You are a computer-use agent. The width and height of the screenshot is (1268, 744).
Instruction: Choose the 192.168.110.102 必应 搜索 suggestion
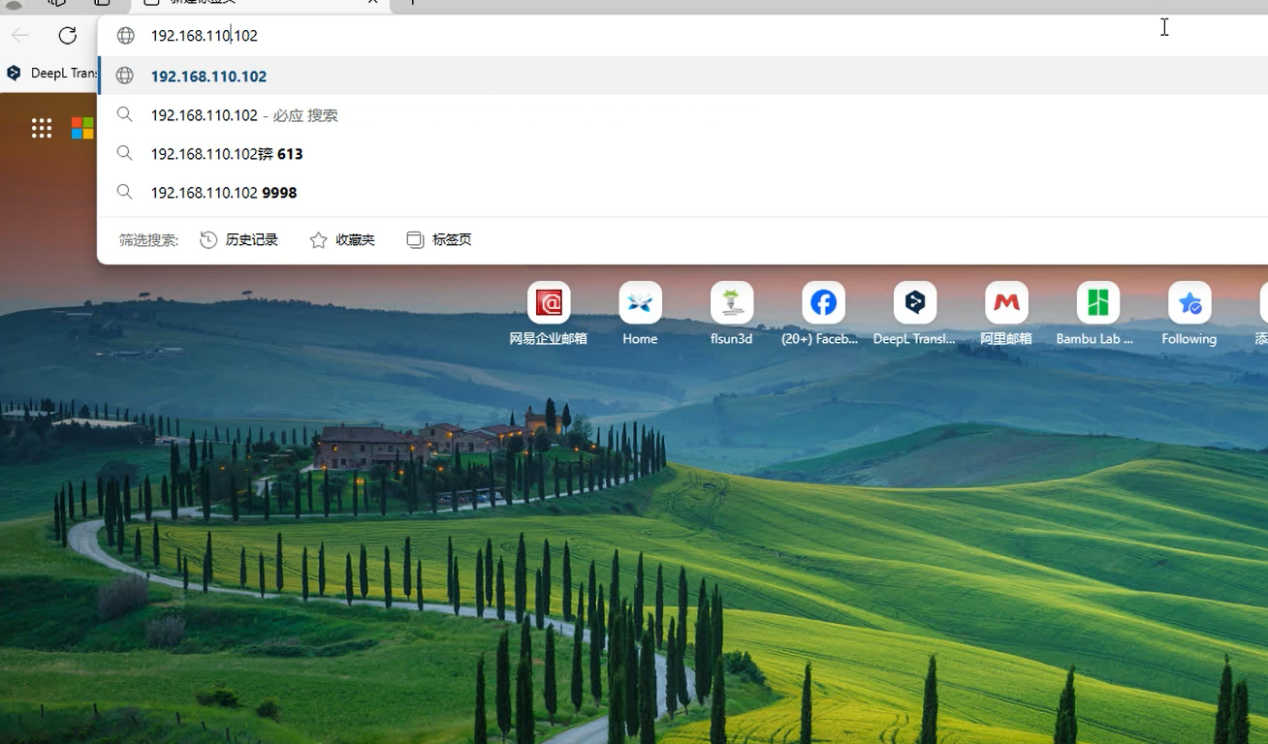coord(244,115)
